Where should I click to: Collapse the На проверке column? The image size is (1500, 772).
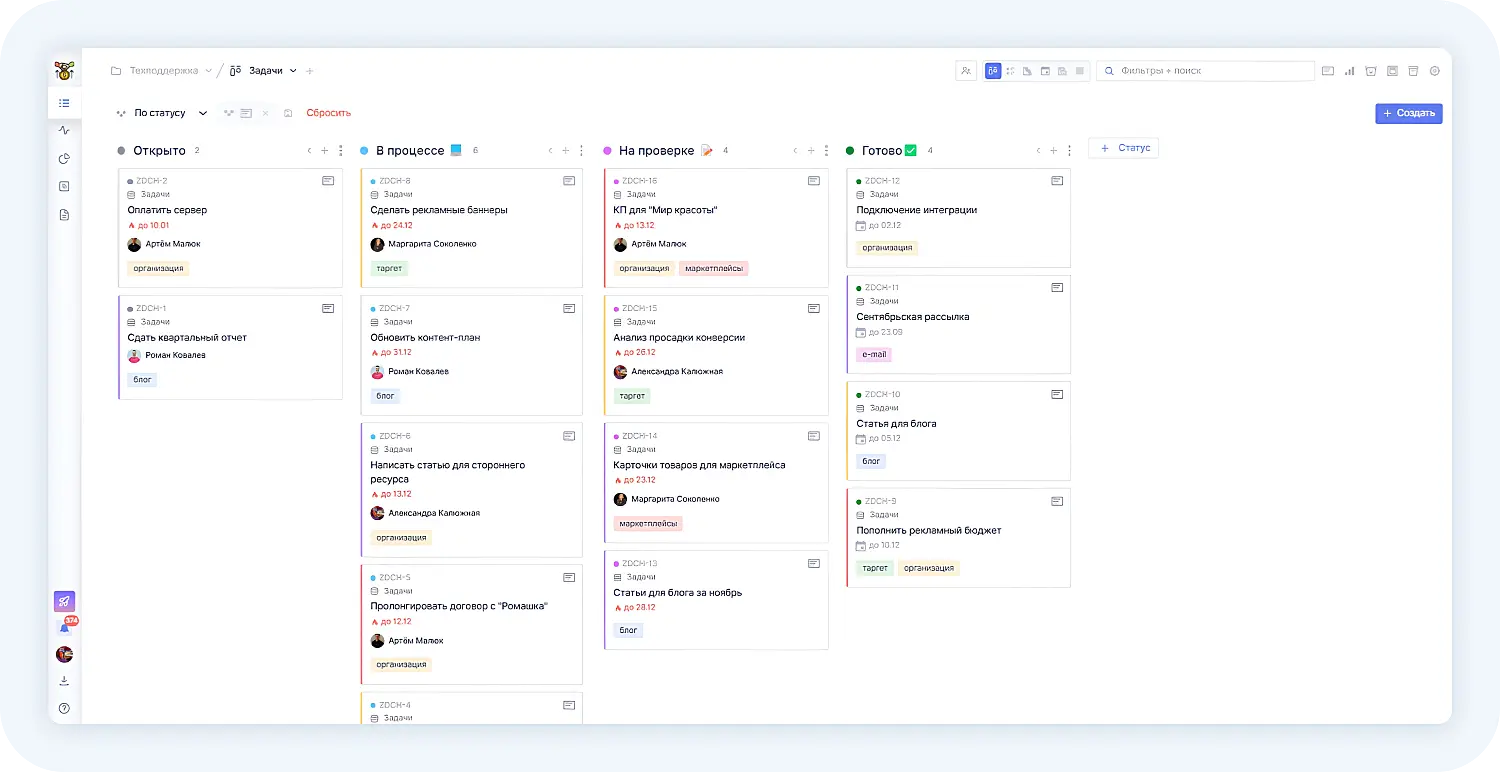796,151
